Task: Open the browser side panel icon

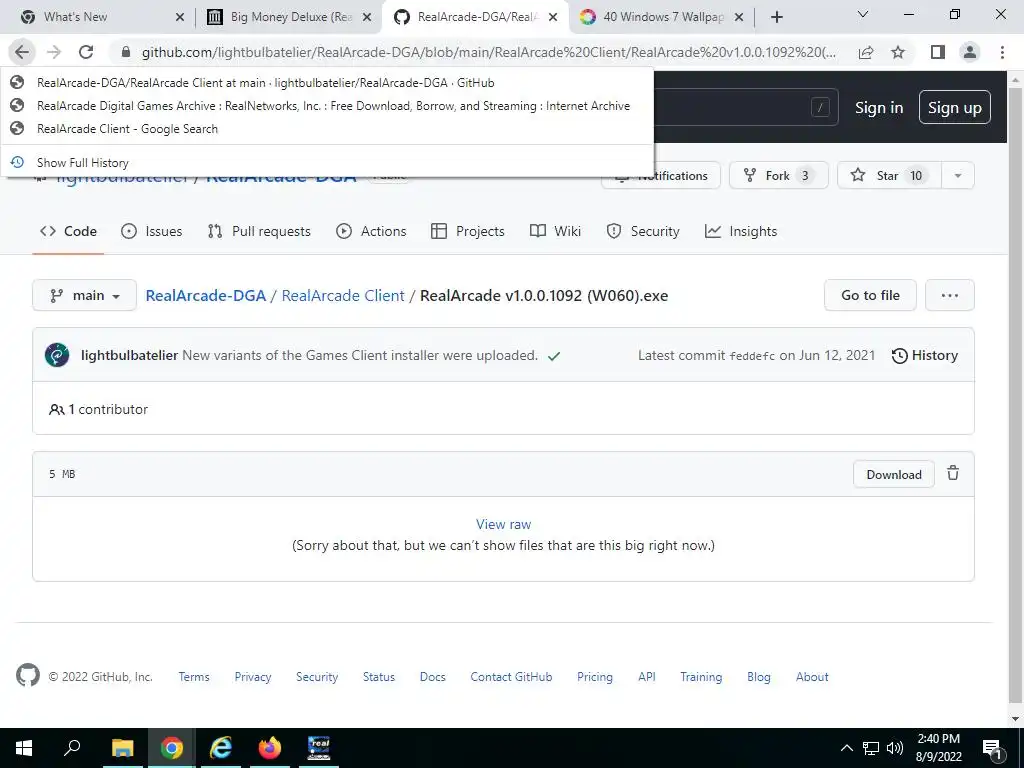Action: 938,52
